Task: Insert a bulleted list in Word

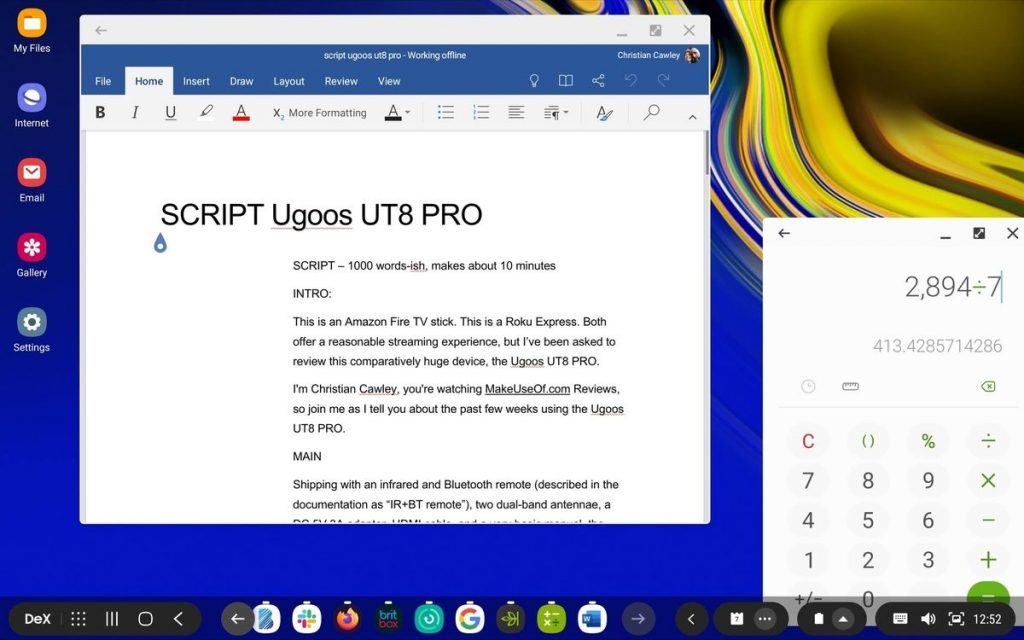Action: point(445,112)
